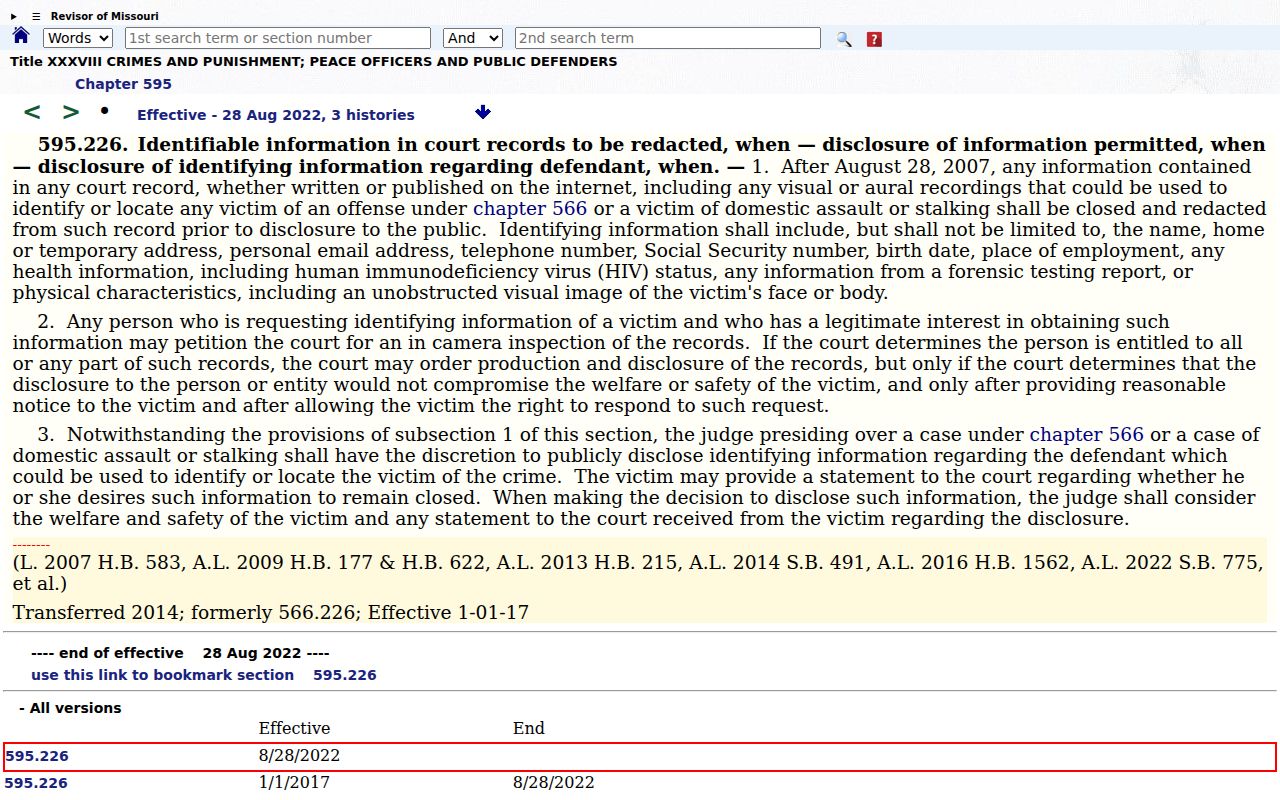Image resolution: width=1280 pixels, height=800 pixels.
Task: Click the End column header
Action: point(529,728)
